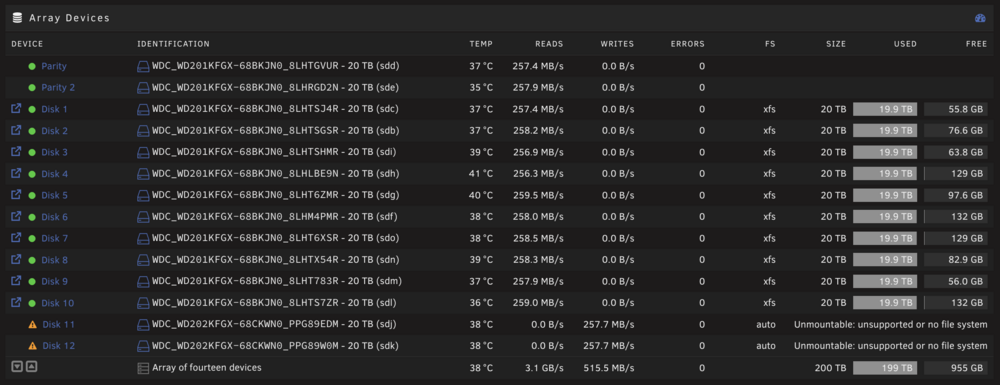This screenshot has width=1000, height=385.
Task: Browse Disk 1 via its external-link icon
Action: click(17, 109)
